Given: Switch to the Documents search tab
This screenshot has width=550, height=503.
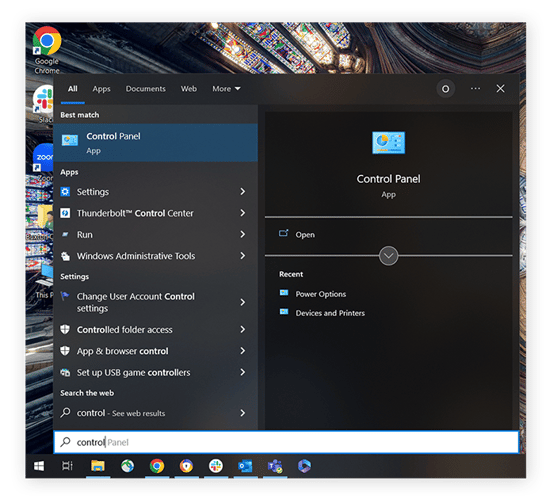Looking at the screenshot, I should [x=146, y=89].
